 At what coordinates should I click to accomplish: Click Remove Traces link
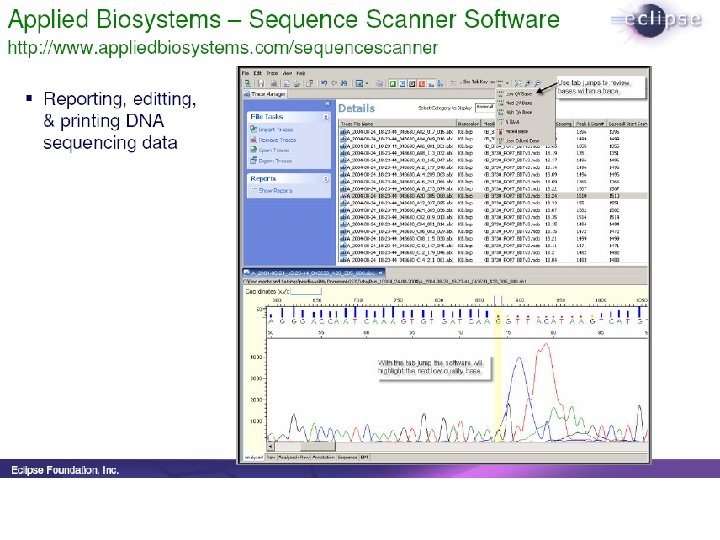277,140
